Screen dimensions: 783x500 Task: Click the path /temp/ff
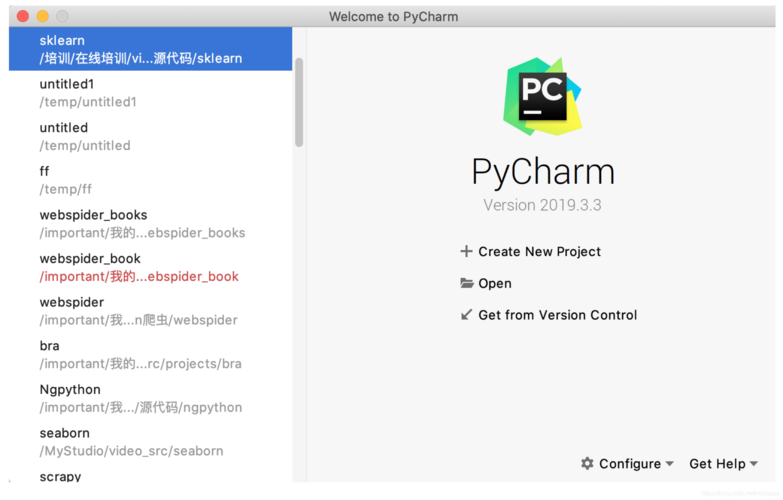[x=65, y=189]
